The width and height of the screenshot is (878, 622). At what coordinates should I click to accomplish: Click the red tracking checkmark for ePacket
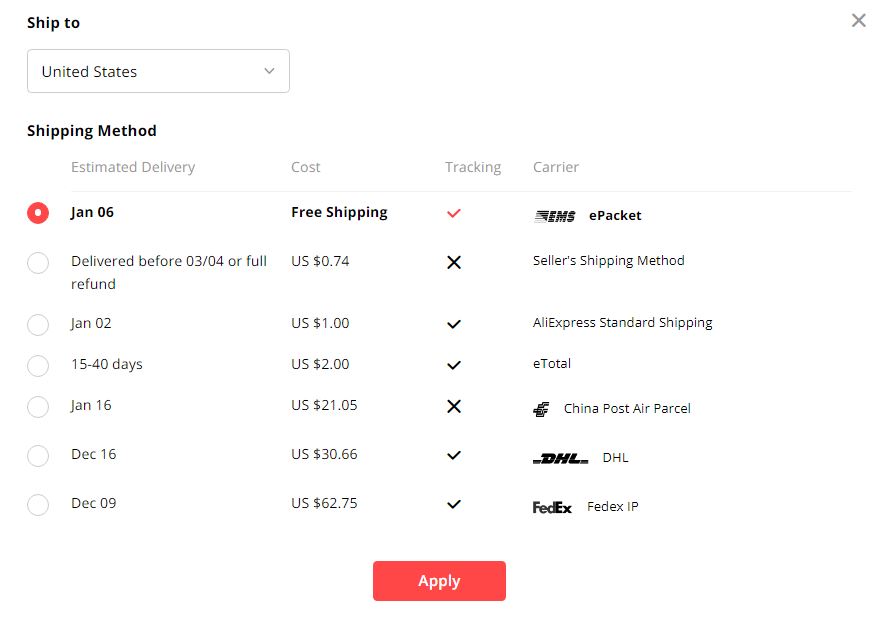coord(454,213)
